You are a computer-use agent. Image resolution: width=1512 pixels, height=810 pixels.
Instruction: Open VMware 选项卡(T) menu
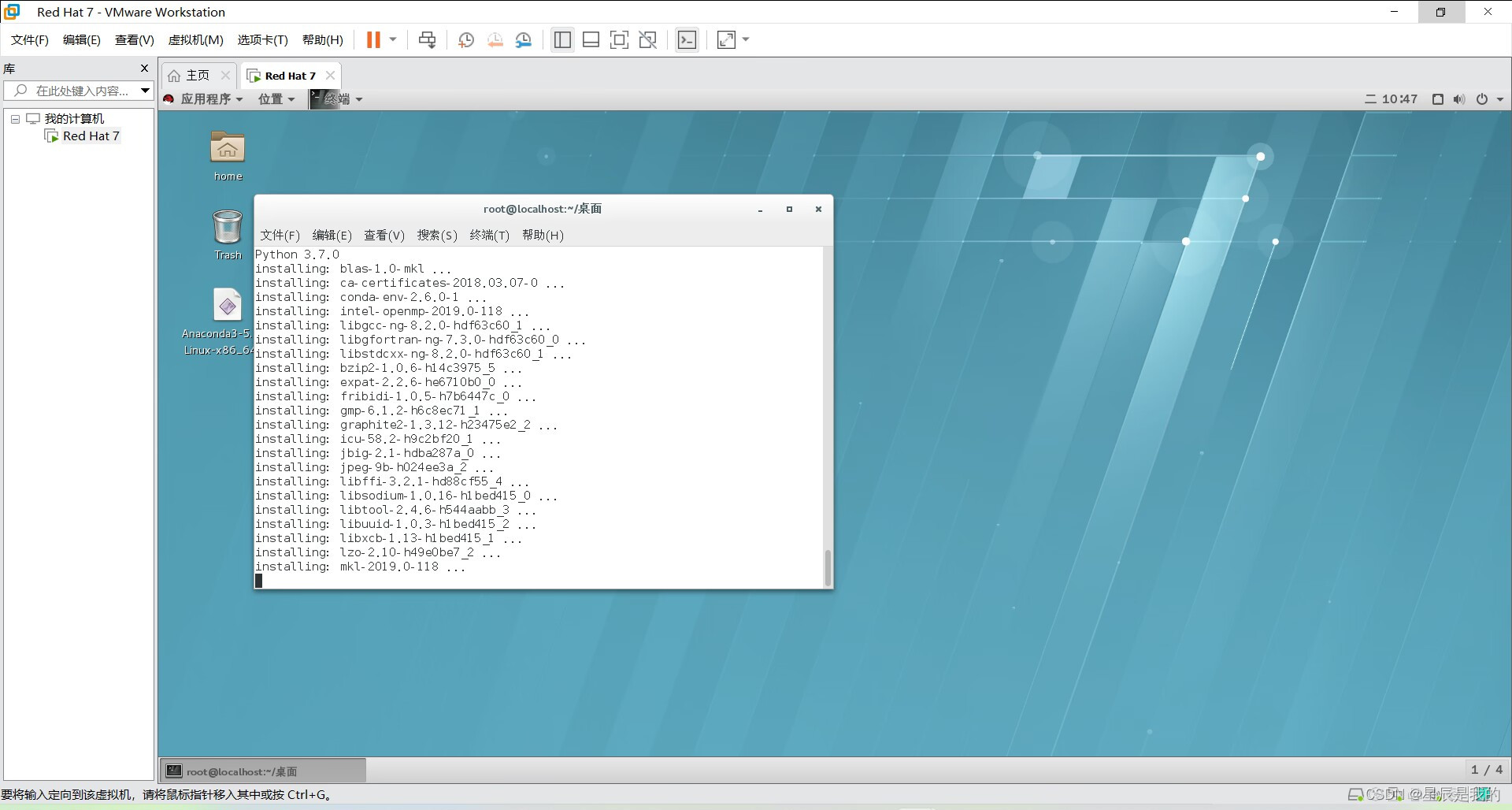pos(262,40)
